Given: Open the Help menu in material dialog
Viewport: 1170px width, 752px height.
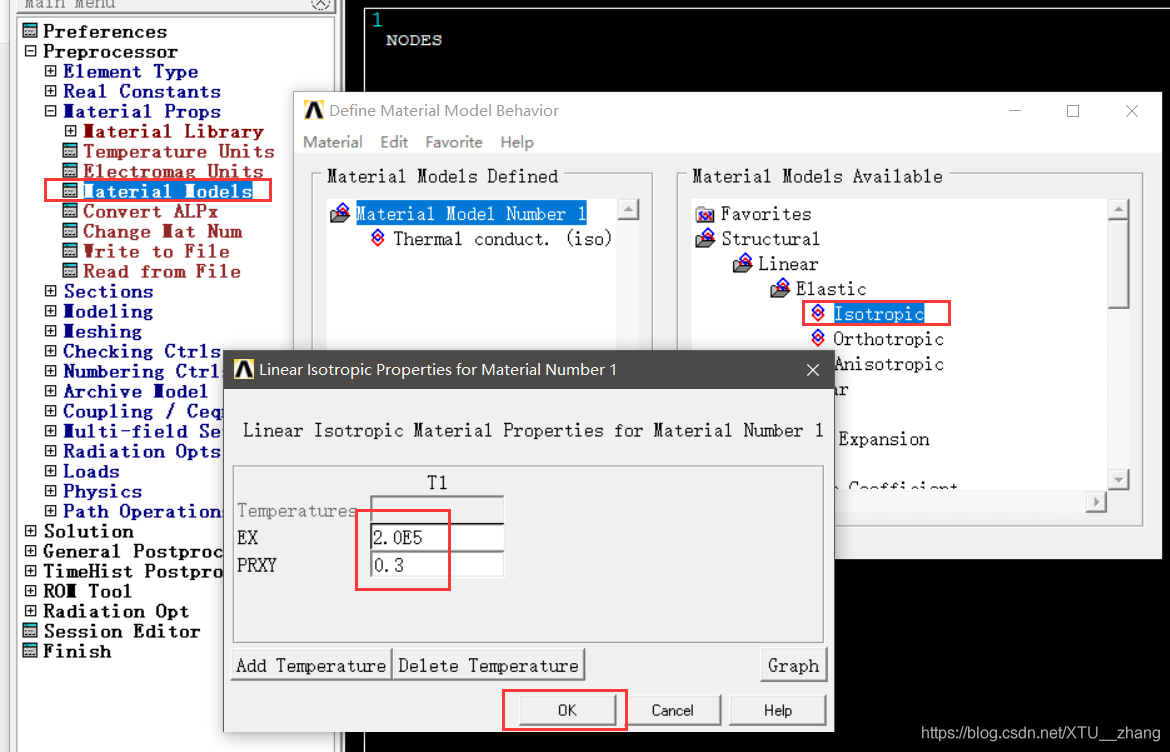Looking at the screenshot, I should click(x=516, y=142).
